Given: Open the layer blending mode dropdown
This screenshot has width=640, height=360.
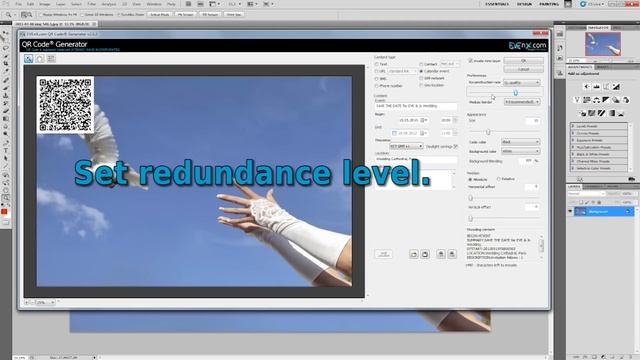Looking at the screenshot, I should (x=586, y=194).
